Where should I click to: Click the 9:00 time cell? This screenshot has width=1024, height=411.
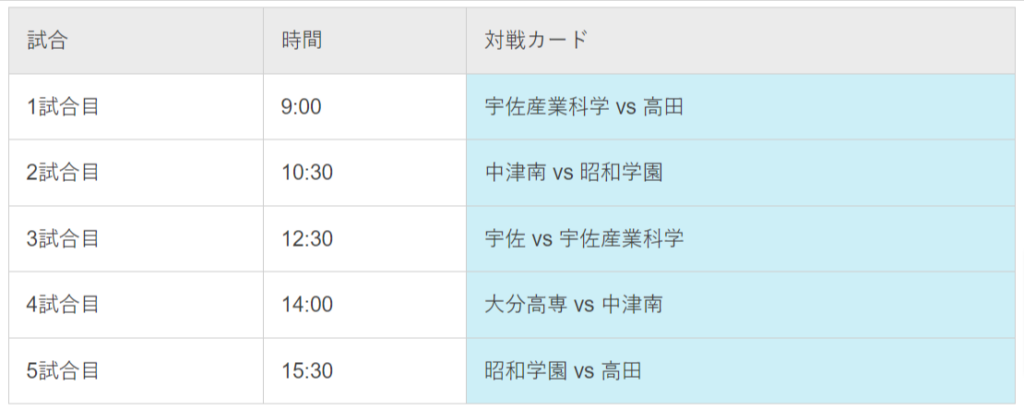tap(365, 107)
